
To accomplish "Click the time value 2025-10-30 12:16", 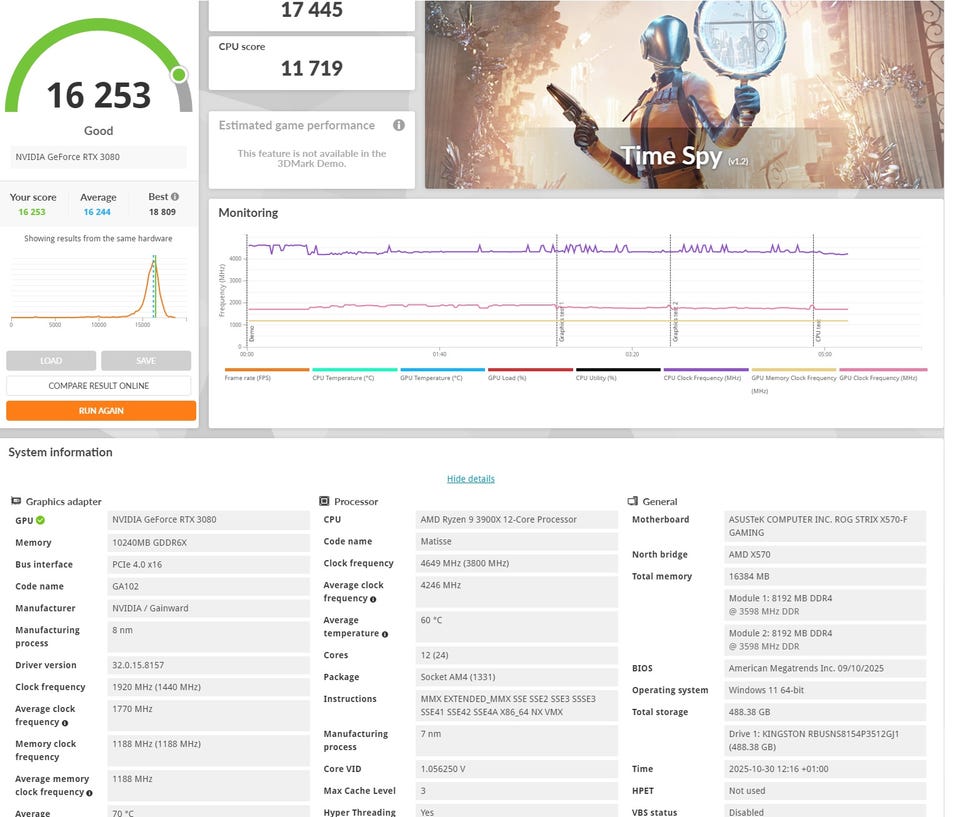I will [x=825, y=769].
